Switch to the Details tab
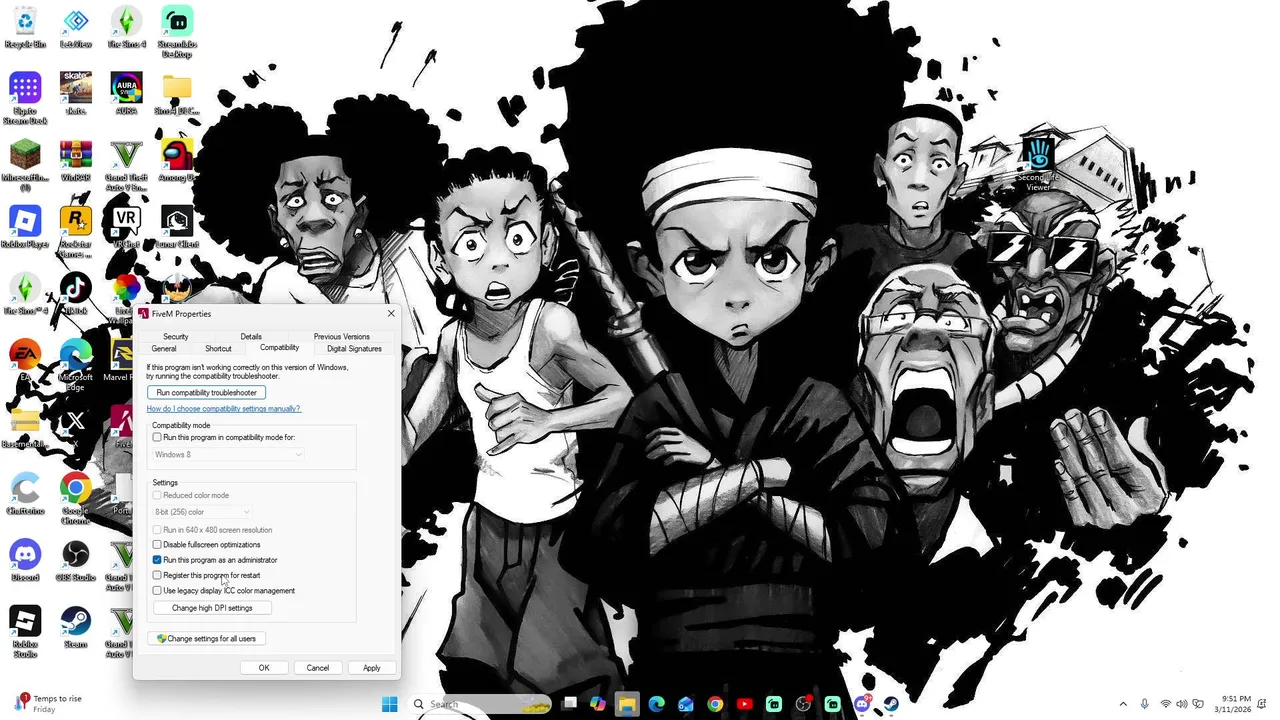This screenshot has width=1280, height=720. (251, 337)
